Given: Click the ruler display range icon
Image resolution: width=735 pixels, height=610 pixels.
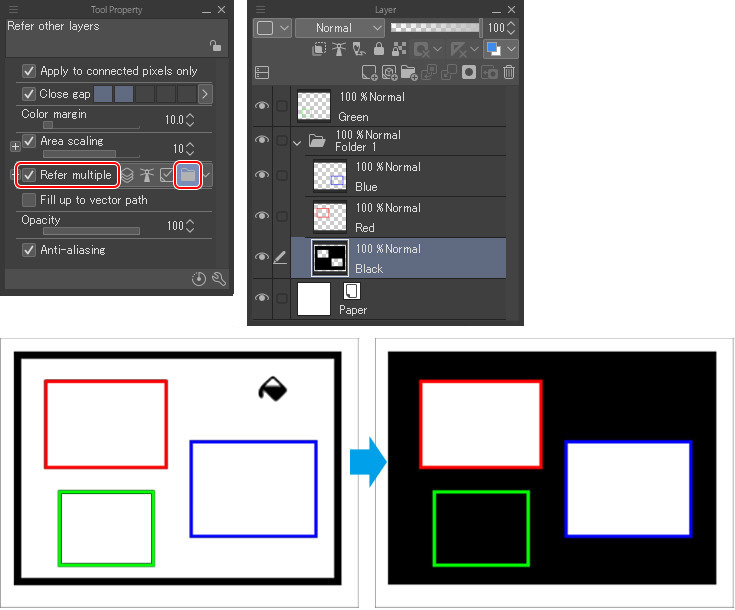Looking at the screenshot, I should pos(458,49).
